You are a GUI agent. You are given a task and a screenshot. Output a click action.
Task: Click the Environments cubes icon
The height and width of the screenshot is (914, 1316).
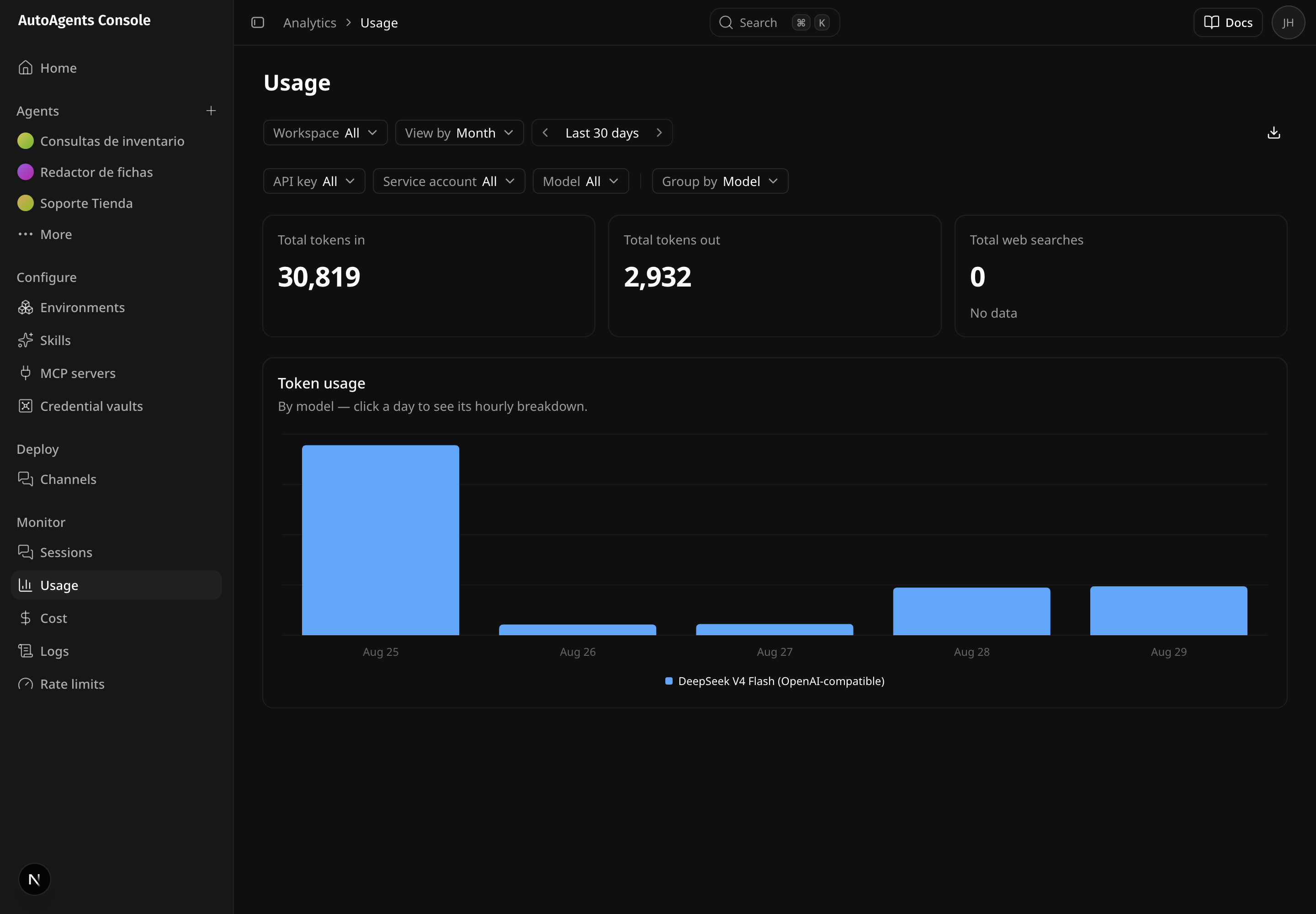coord(25,308)
